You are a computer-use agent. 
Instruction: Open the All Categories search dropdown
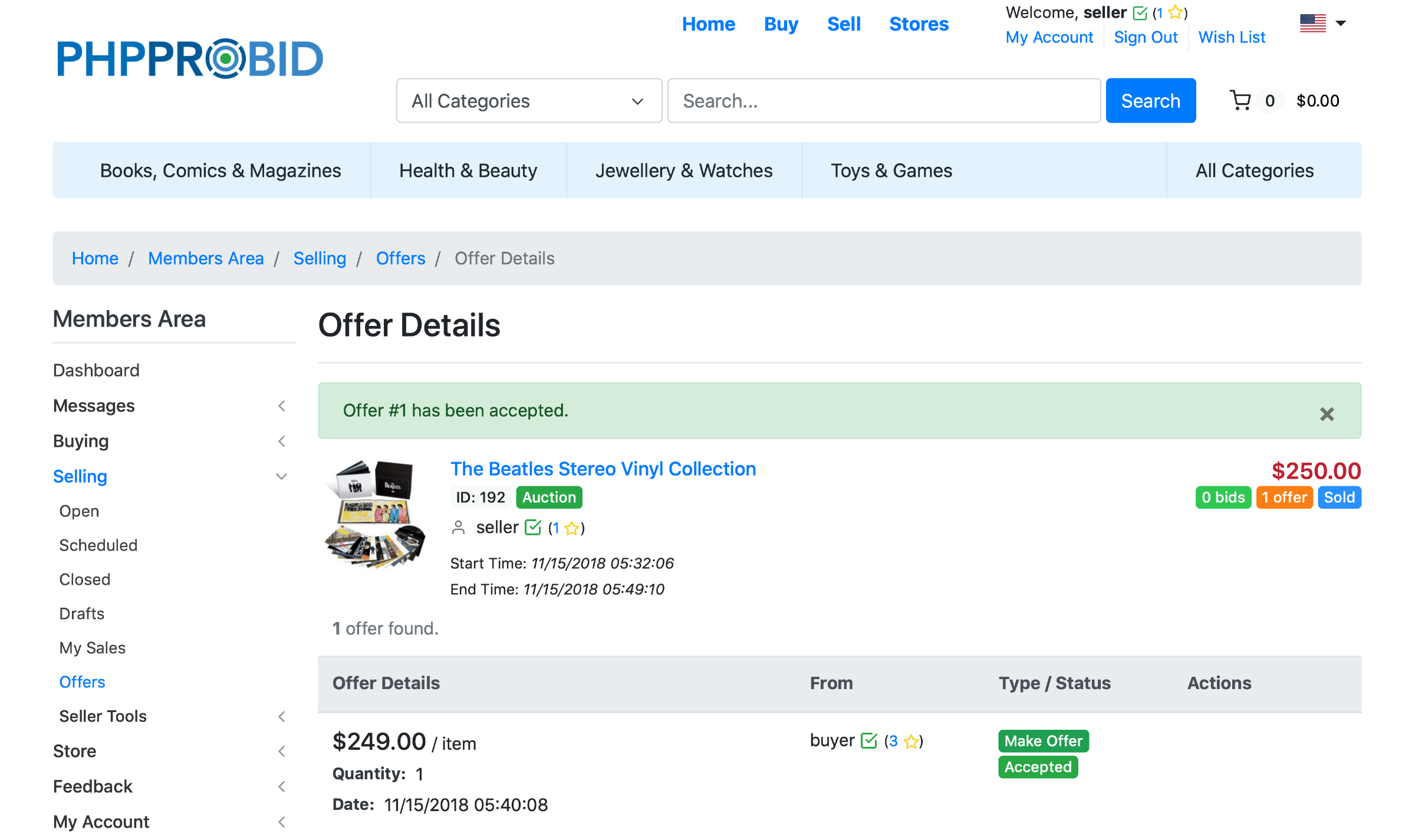(529, 101)
